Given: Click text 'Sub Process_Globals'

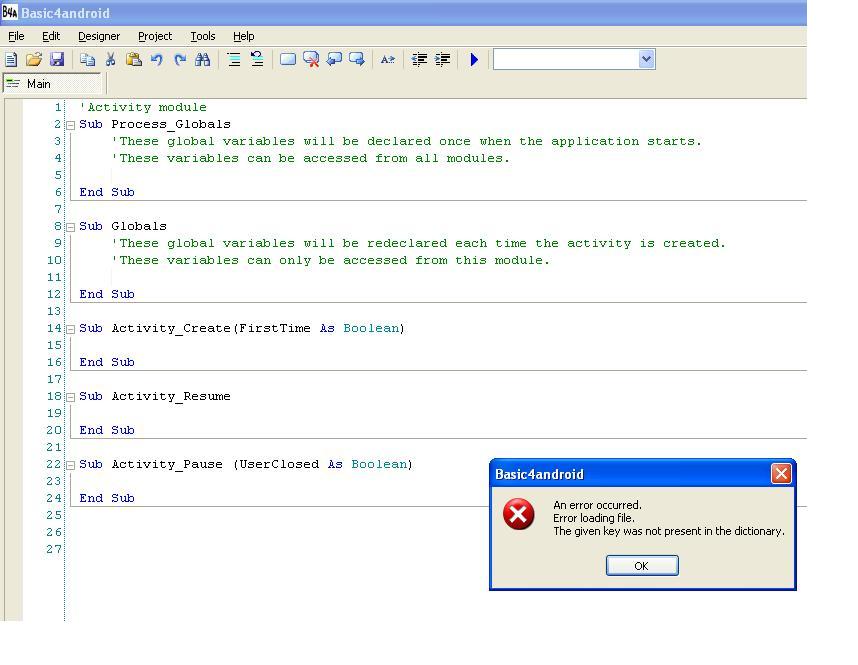Looking at the screenshot, I should pos(155,124).
